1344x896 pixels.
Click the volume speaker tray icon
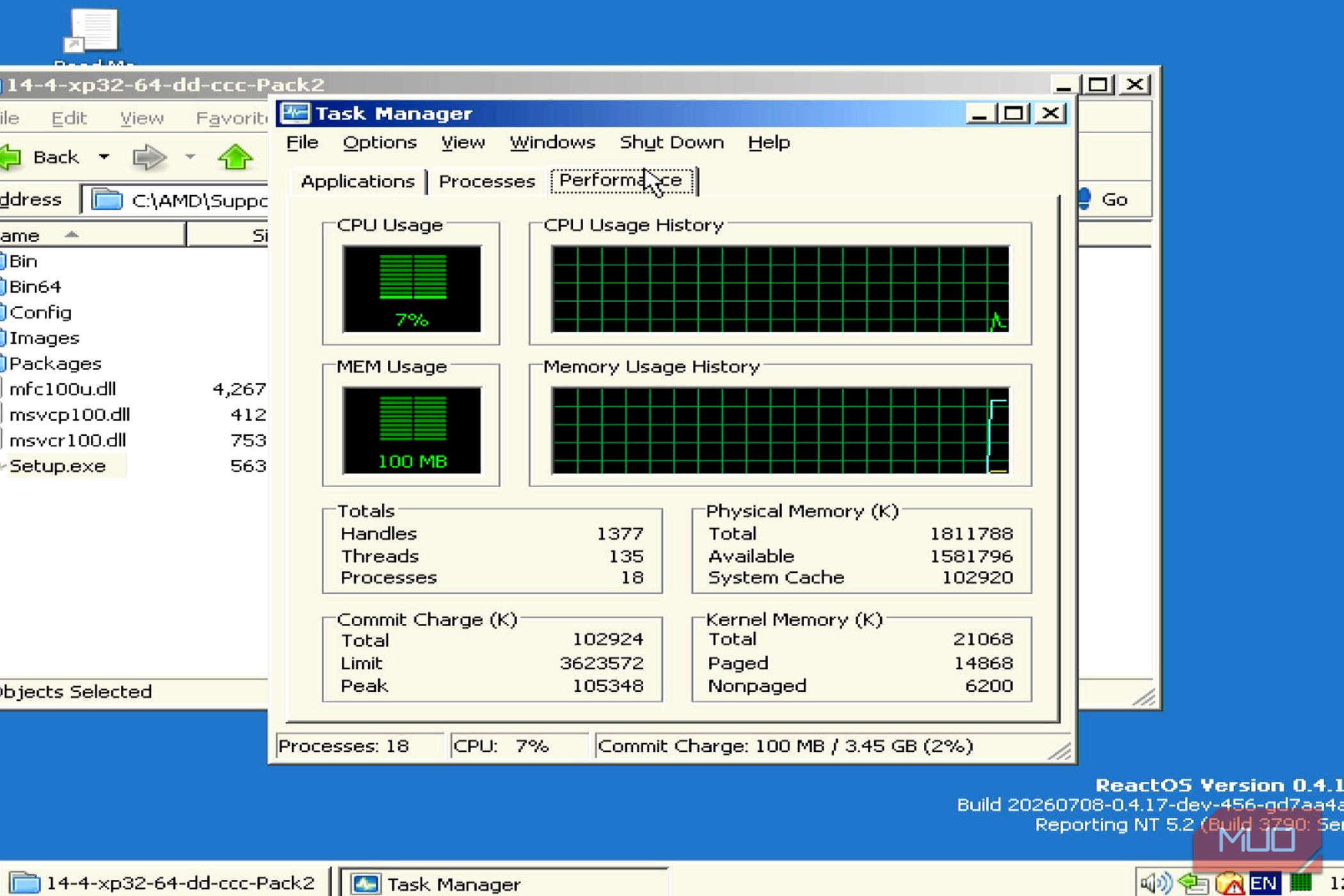pos(1155,884)
